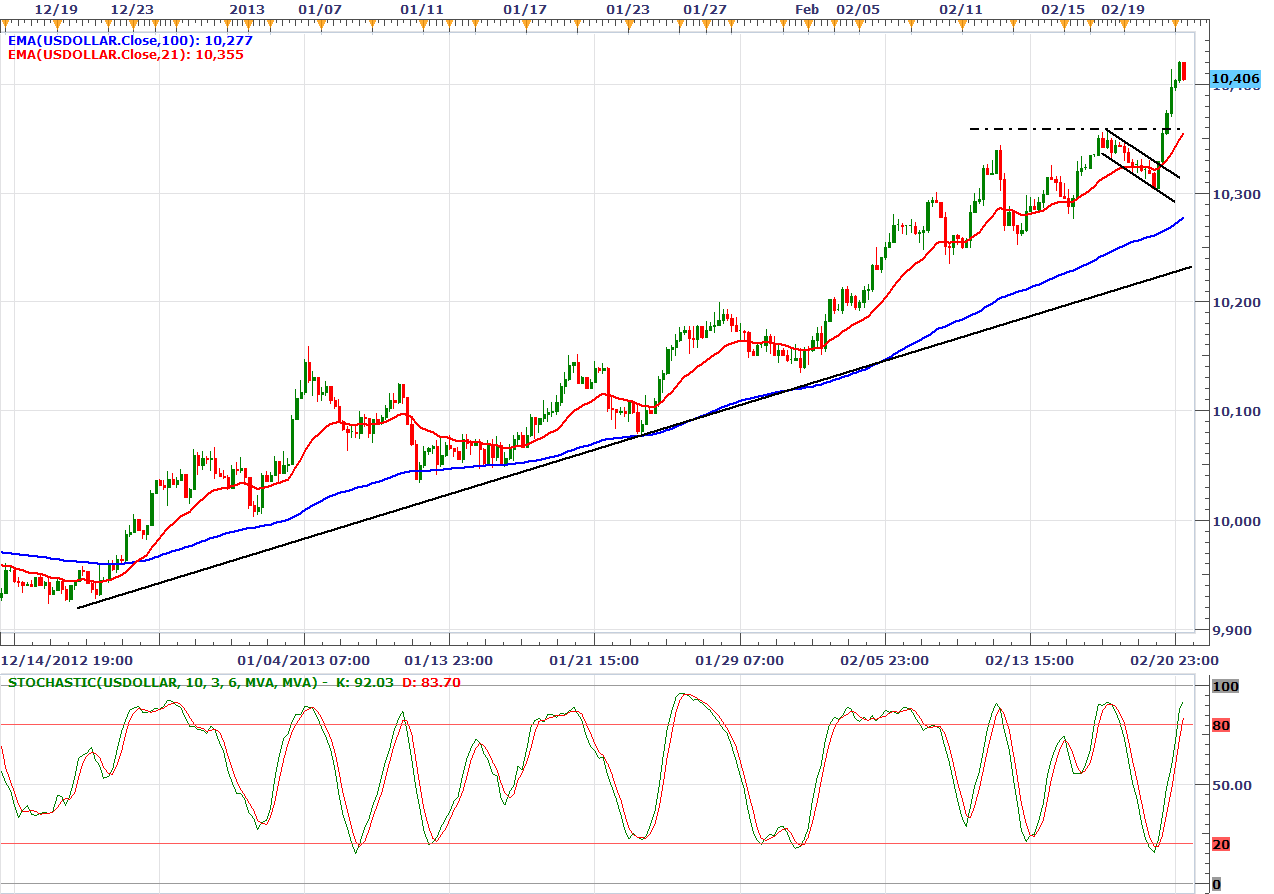Click the current price tag 10,406
The height and width of the screenshot is (894, 1274).
[x=1235, y=78]
